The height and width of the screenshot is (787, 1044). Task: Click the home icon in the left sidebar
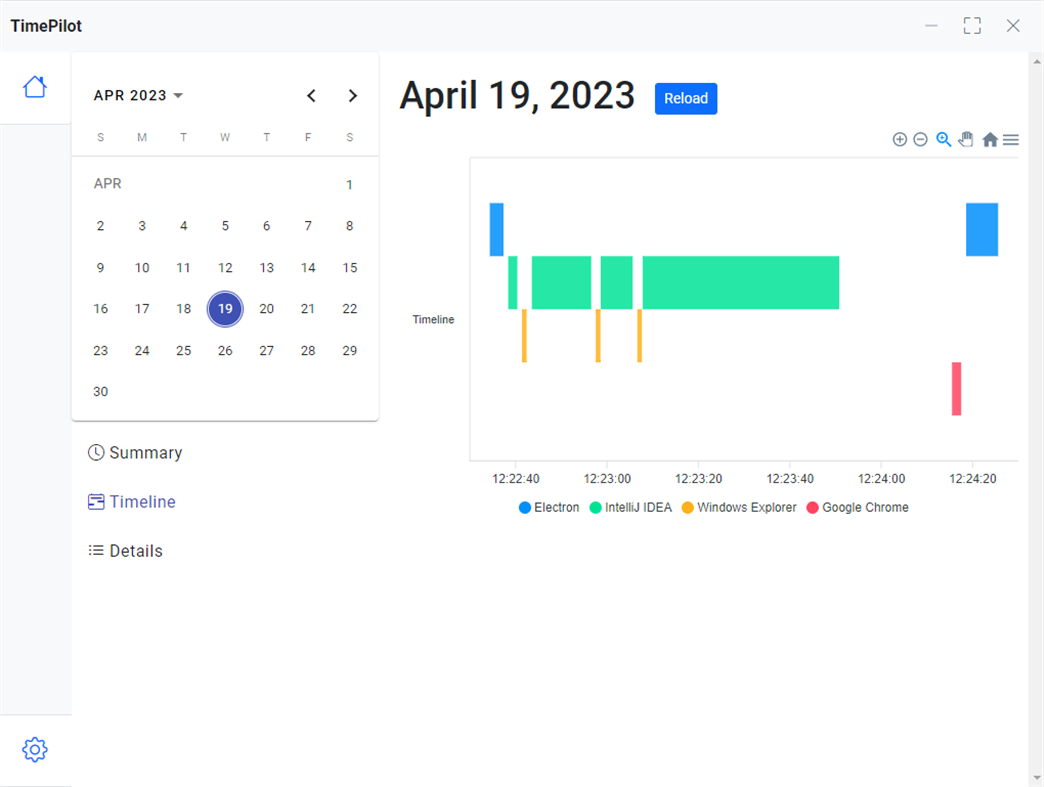pyautogui.click(x=35, y=87)
